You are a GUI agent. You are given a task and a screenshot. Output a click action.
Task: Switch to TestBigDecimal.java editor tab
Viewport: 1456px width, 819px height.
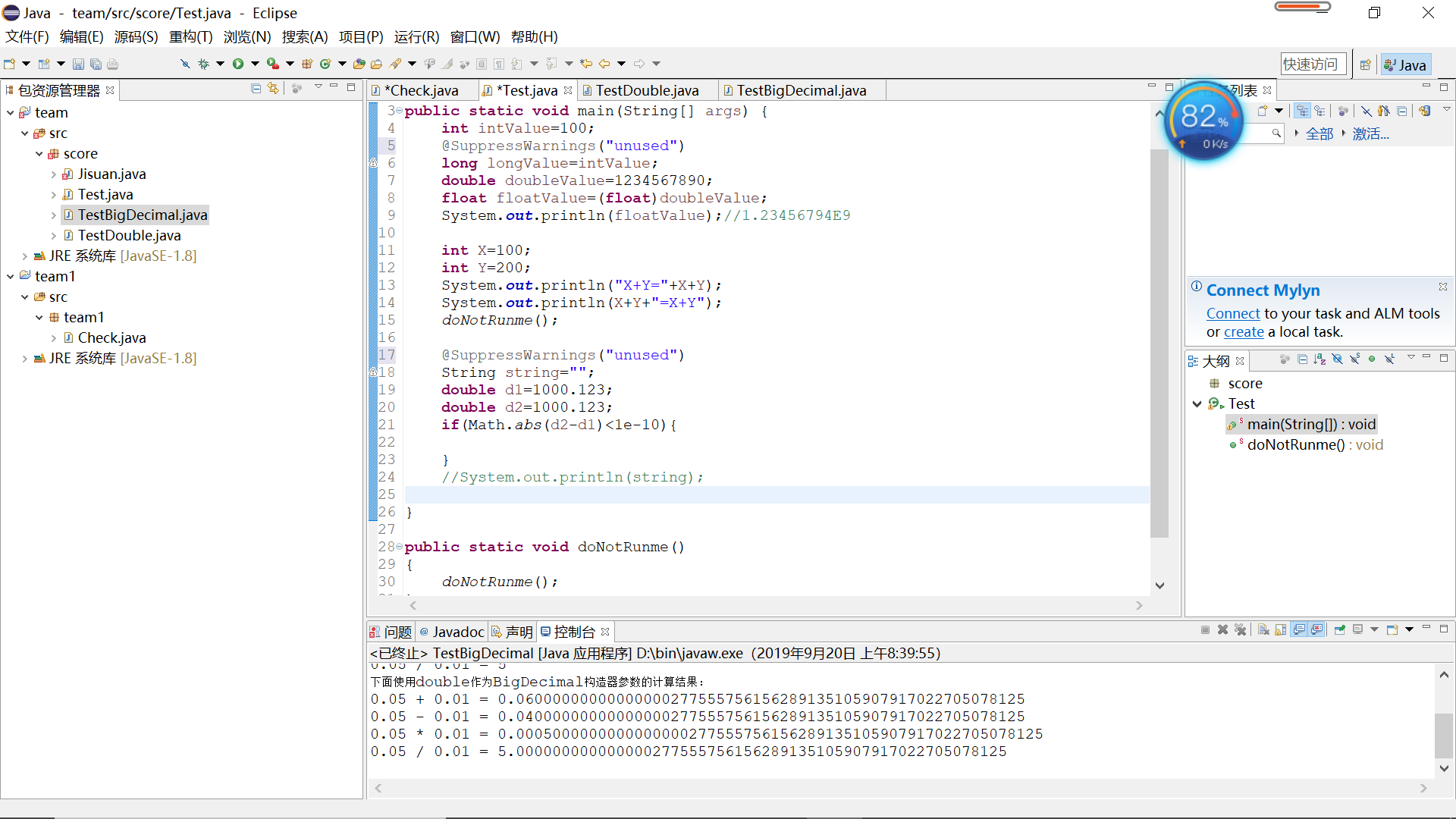tap(801, 90)
